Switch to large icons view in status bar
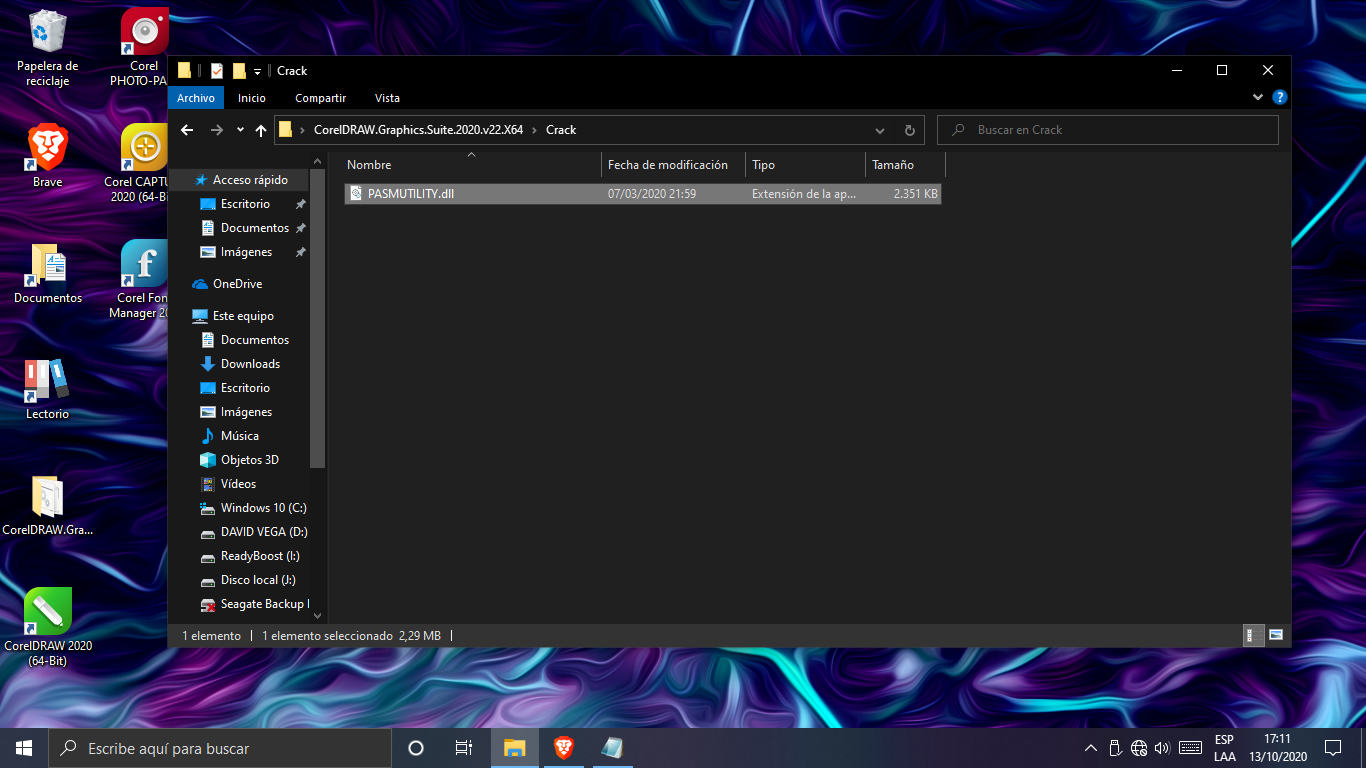This screenshot has width=1366, height=768. (1276, 635)
